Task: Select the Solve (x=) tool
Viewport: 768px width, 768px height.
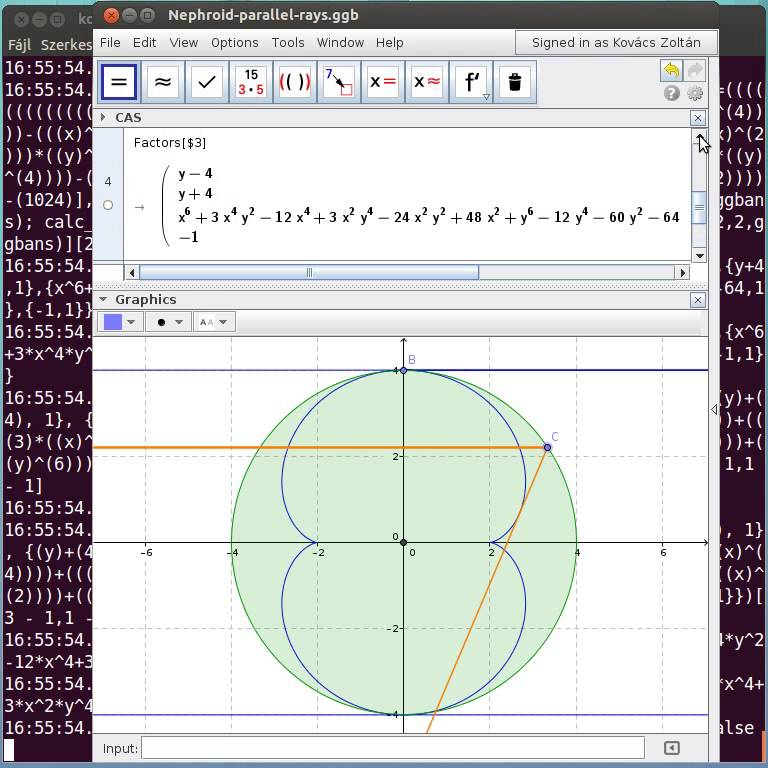Action: 383,82
